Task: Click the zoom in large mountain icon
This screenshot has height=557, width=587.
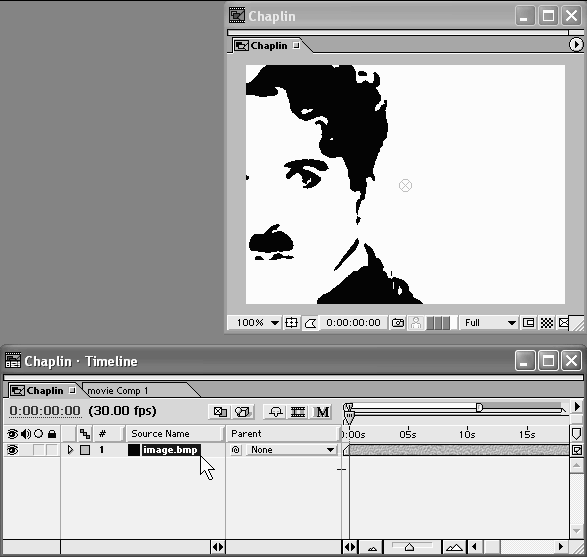Action: 454,548
